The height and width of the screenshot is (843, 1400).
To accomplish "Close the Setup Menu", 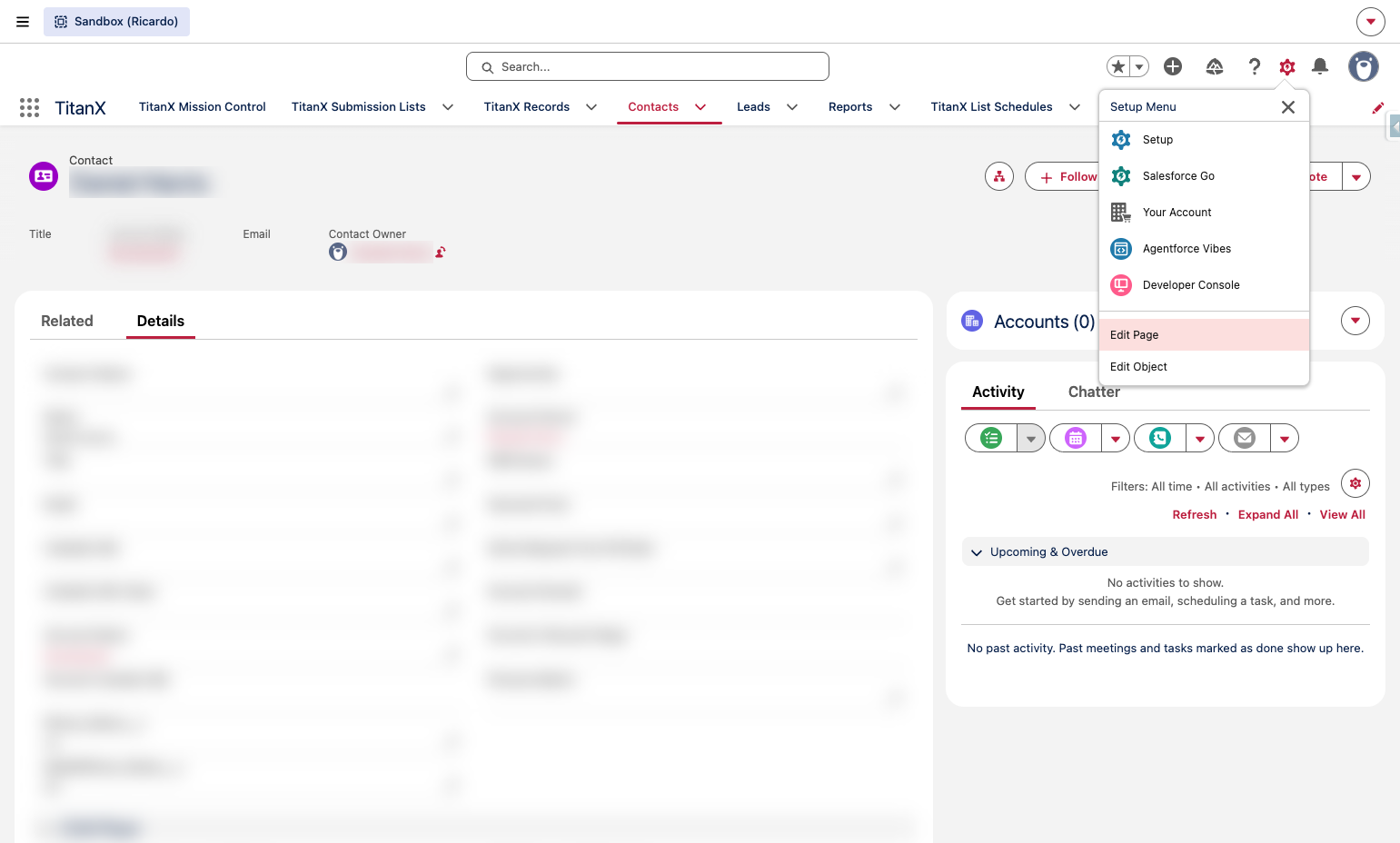I will click(x=1288, y=107).
